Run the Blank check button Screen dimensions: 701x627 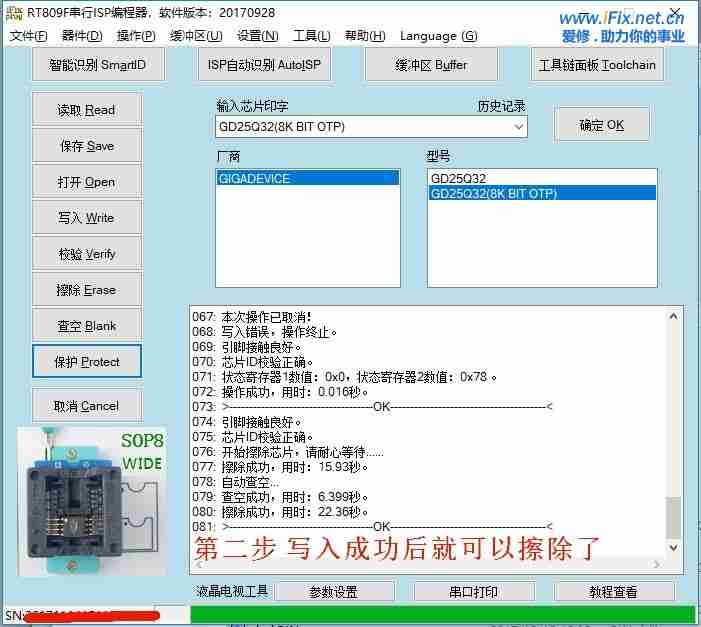[87, 326]
